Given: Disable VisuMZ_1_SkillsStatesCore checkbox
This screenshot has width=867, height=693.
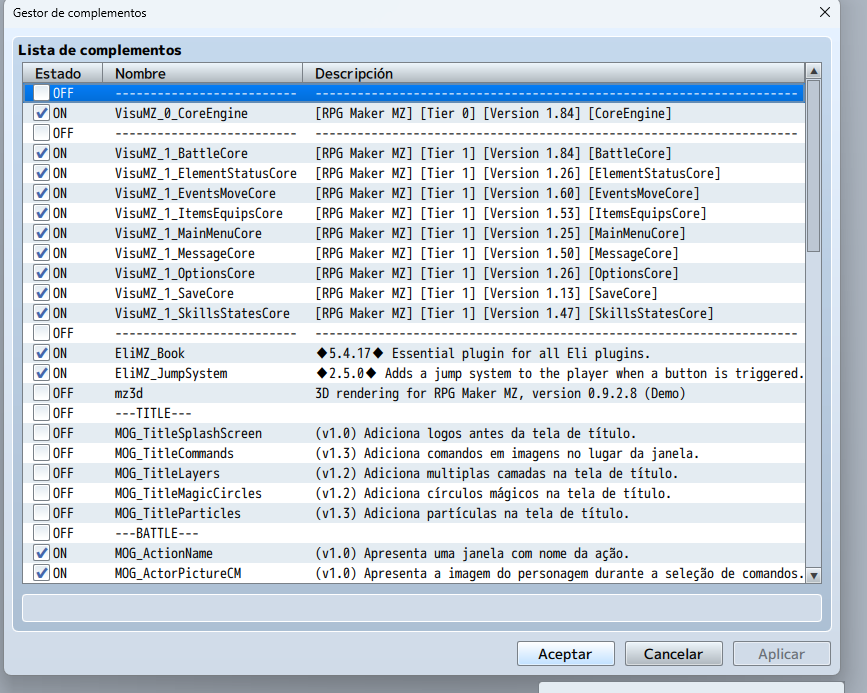Looking at the screenshot, I should click(41, 313).
